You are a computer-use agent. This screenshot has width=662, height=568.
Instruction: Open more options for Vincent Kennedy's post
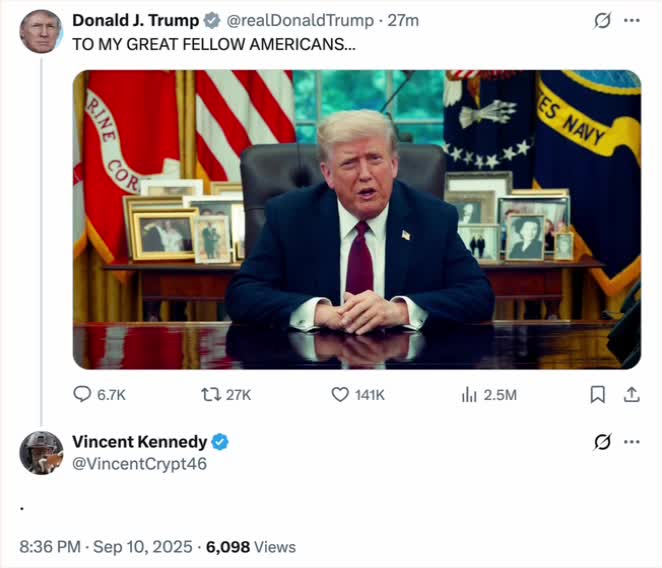631,442
